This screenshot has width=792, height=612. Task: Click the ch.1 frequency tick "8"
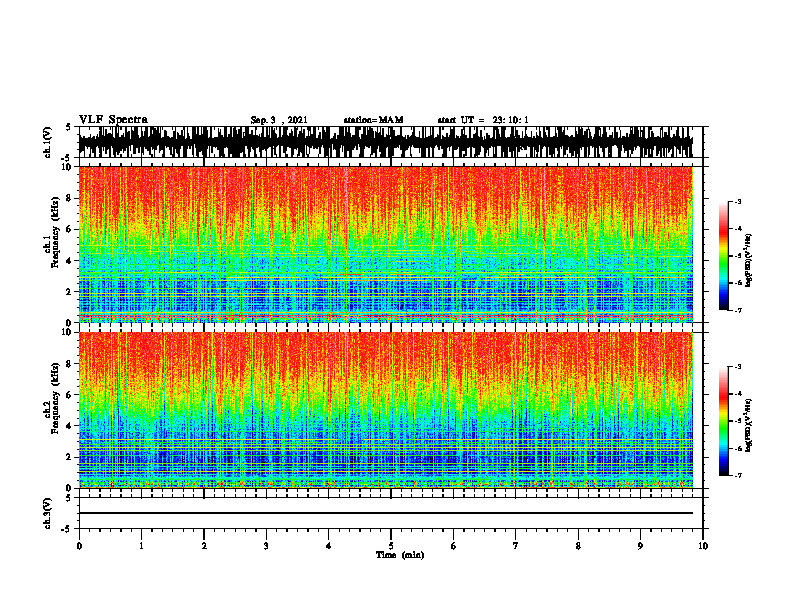coord(70,198)
